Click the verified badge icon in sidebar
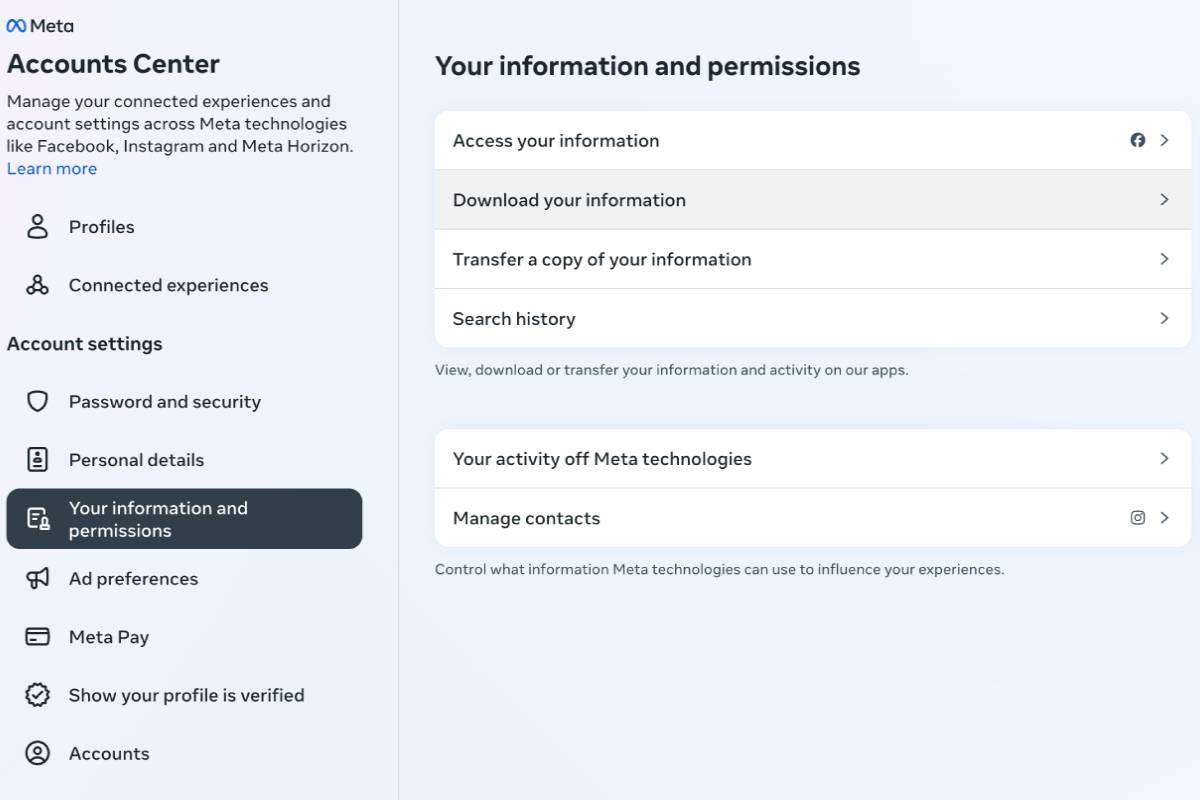The height and width of the screenshot is (800, 1200). [x=38, y=695]
